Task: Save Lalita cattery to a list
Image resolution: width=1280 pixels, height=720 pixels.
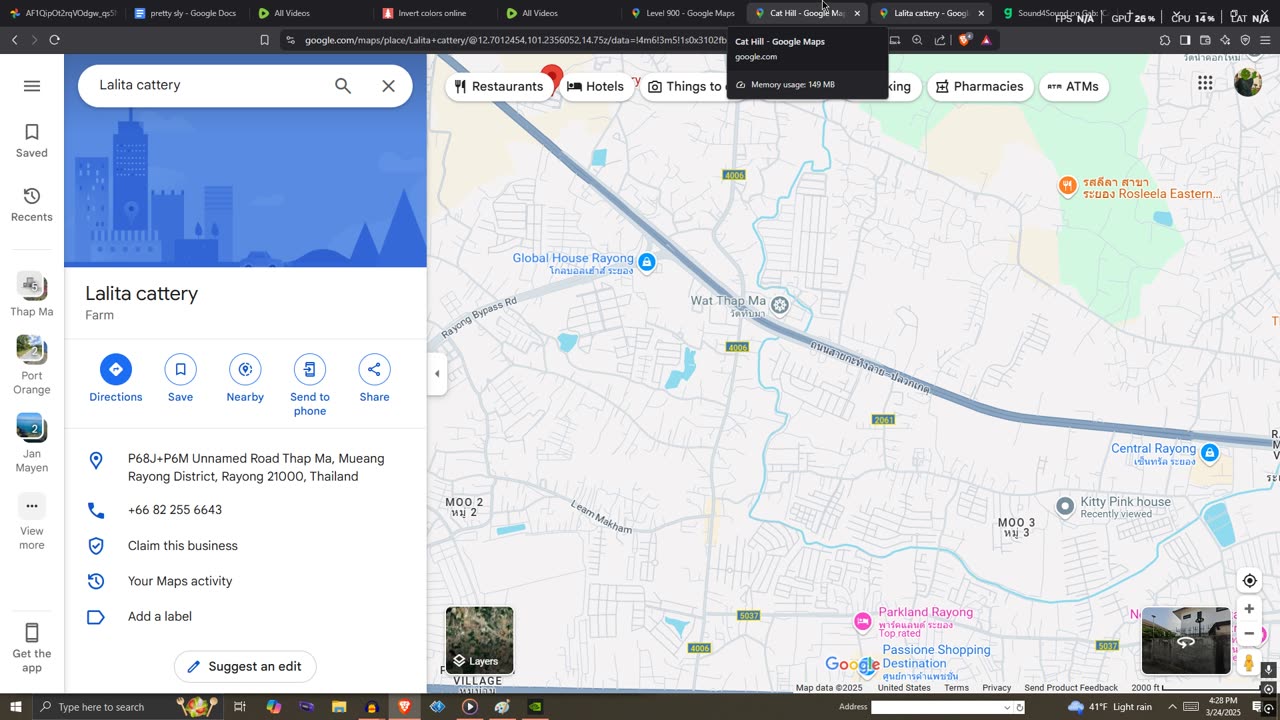Action: (x=180, y=378)
